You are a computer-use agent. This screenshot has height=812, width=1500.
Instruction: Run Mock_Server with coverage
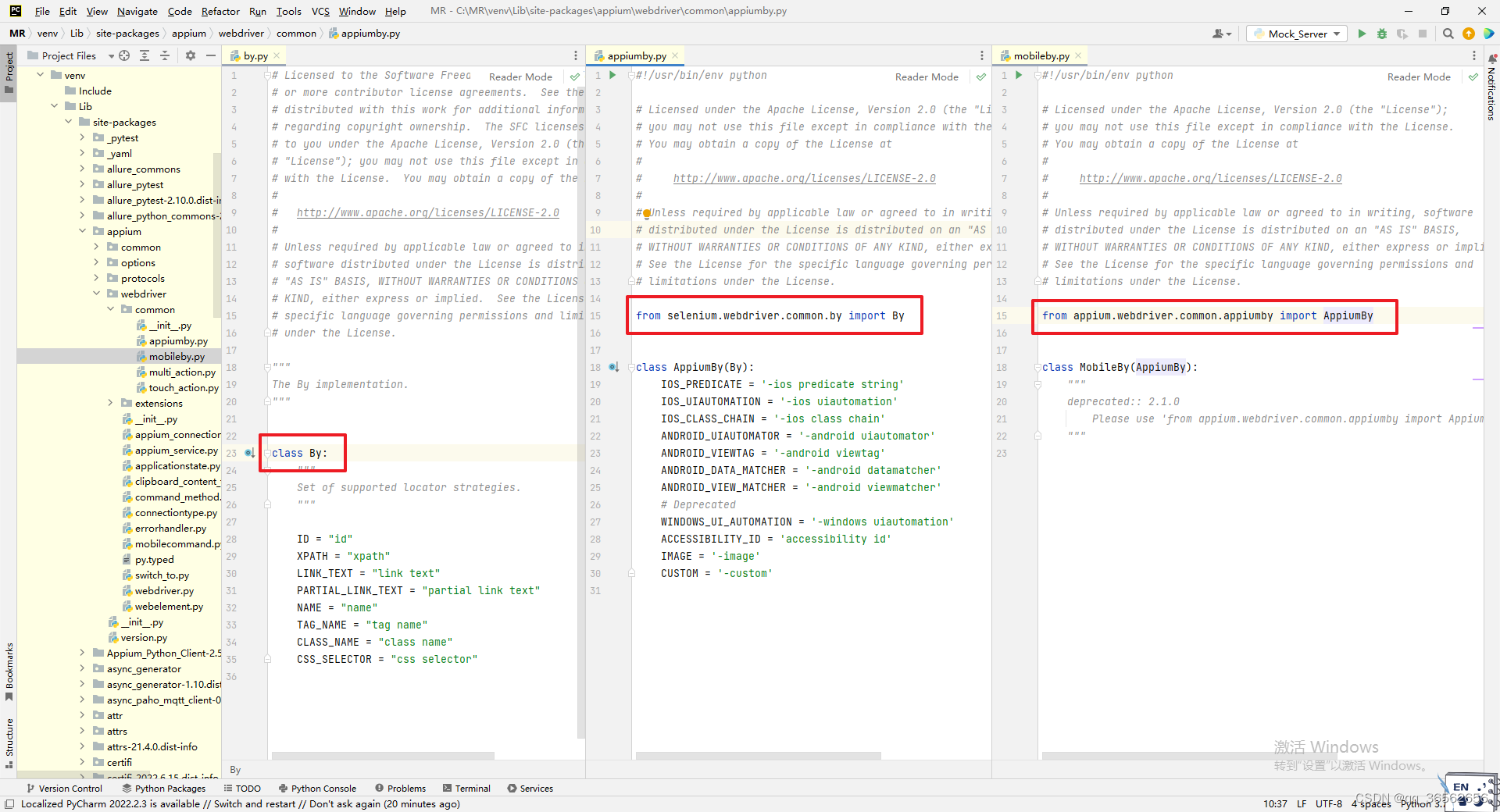point(1402,34)
